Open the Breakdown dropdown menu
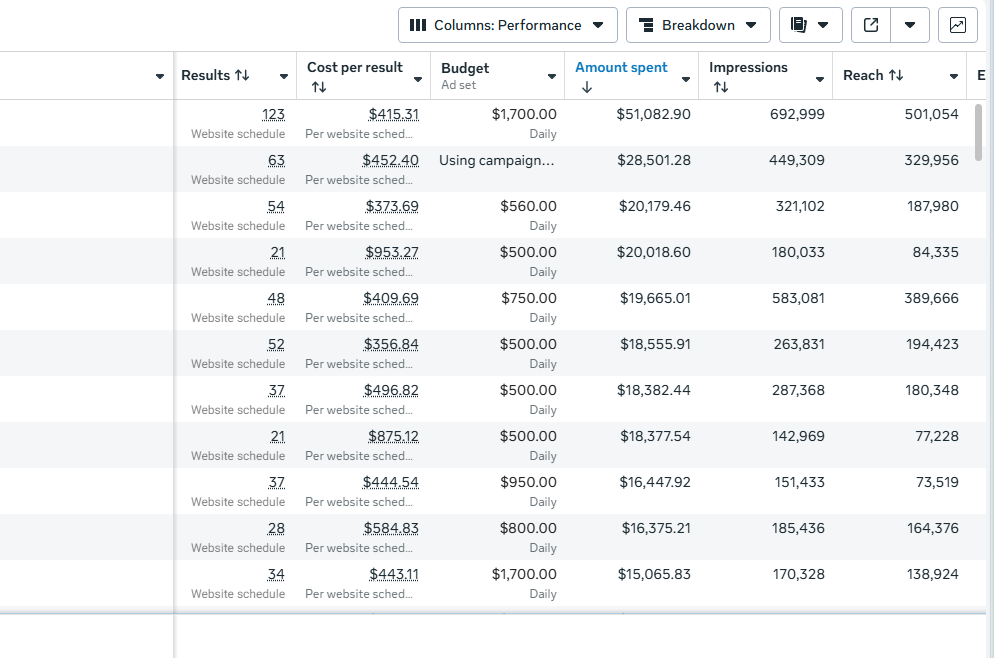Image resolution: width=994 pixels, height=658 pixels. [697, 25]
